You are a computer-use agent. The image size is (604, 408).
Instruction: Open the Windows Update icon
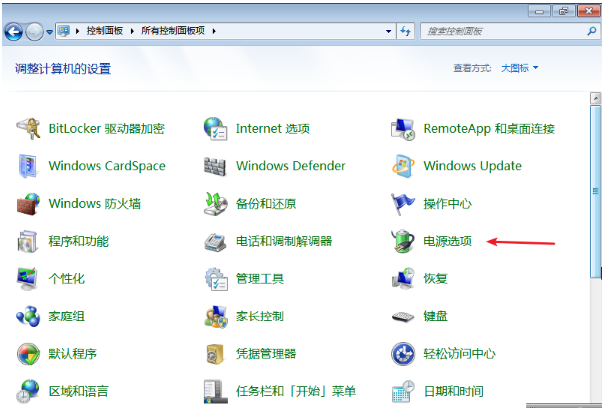403,166
